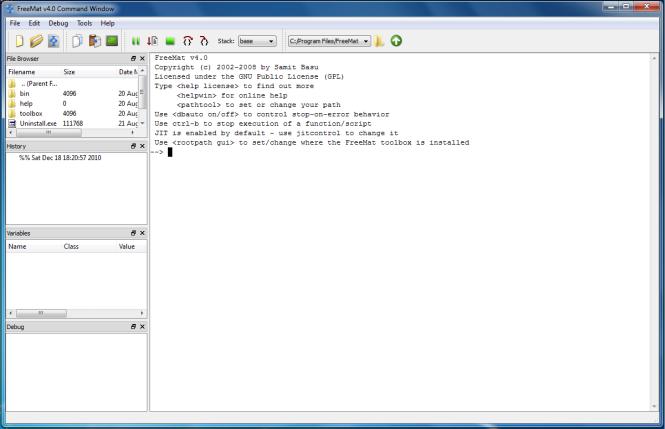Maximize the FreeMat window

coord(626,6)
